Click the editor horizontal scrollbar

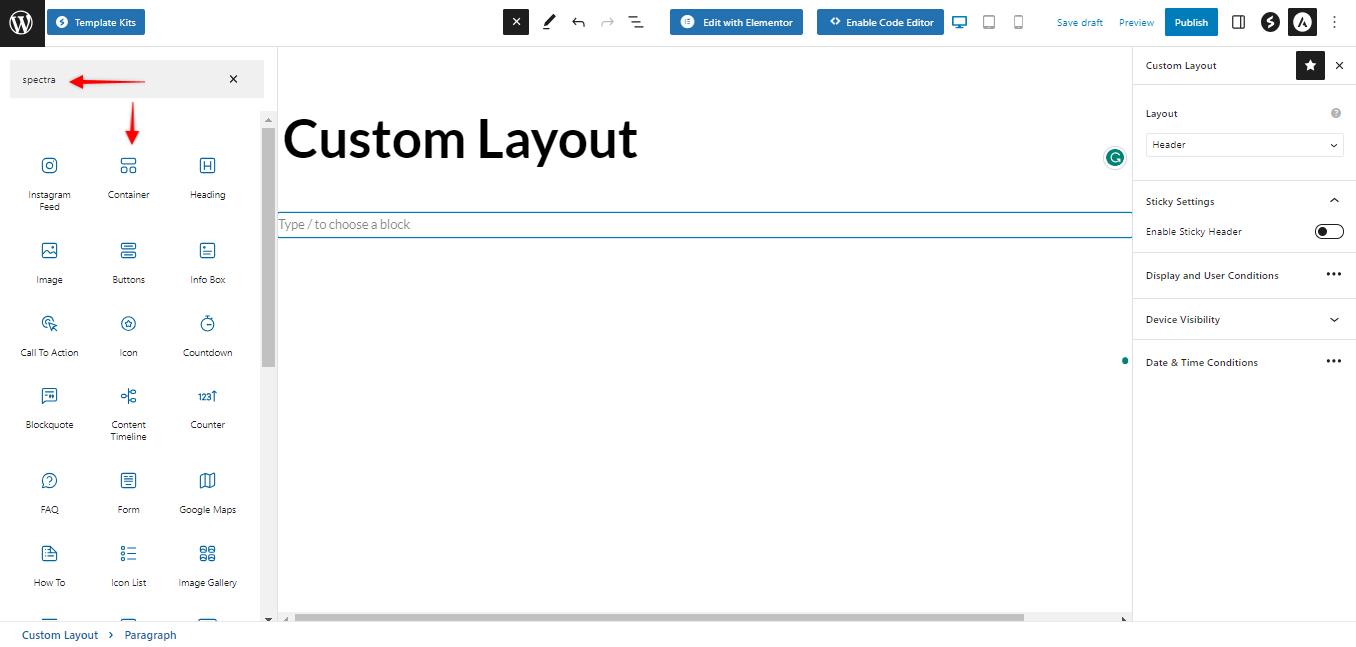click(x=658, y=618)
